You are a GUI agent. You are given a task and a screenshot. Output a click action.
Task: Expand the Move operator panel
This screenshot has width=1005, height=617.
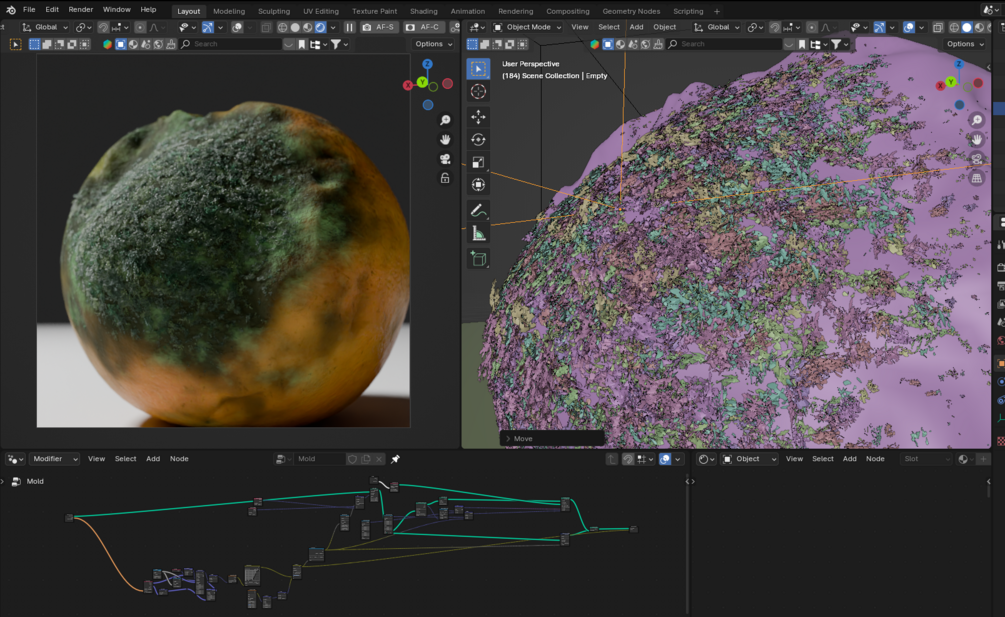[x=552, y=439]
